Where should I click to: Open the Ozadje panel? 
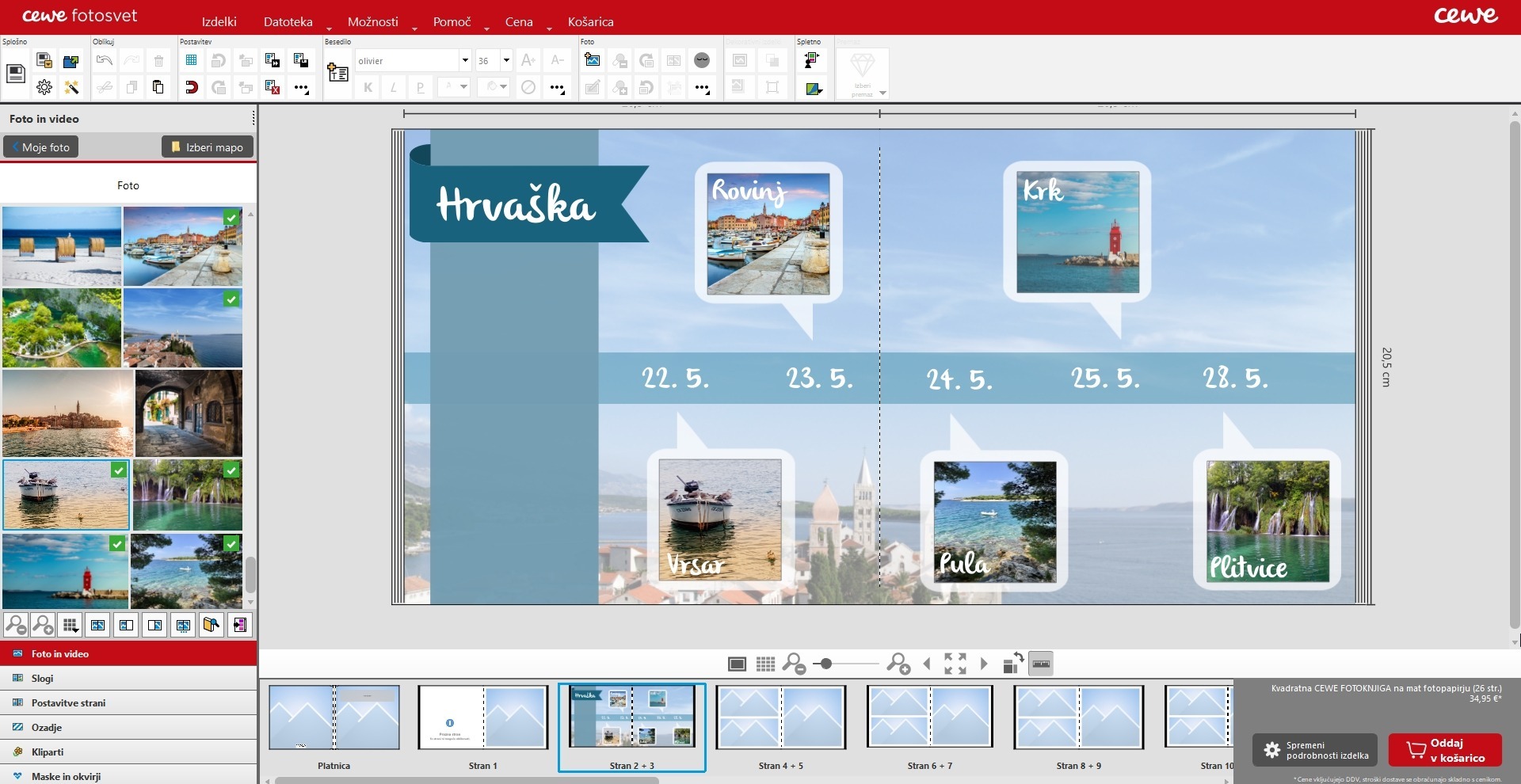pyautogui.click(x=128, y=728)
